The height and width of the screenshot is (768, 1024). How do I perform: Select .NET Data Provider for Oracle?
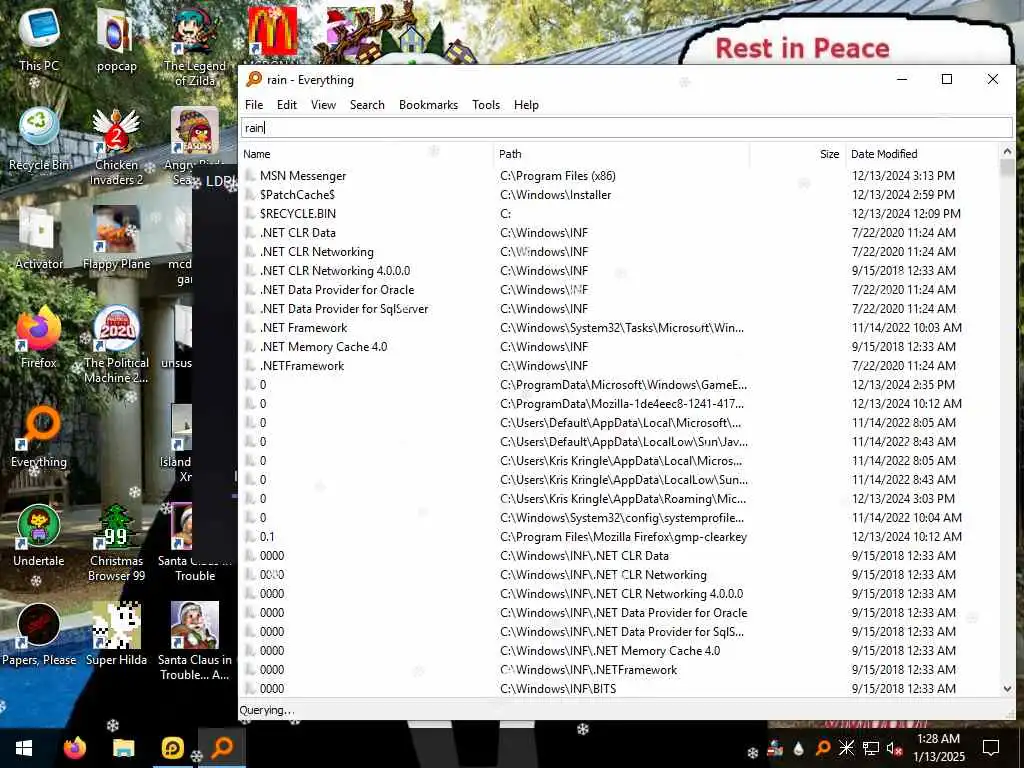(x=619, y=289)
